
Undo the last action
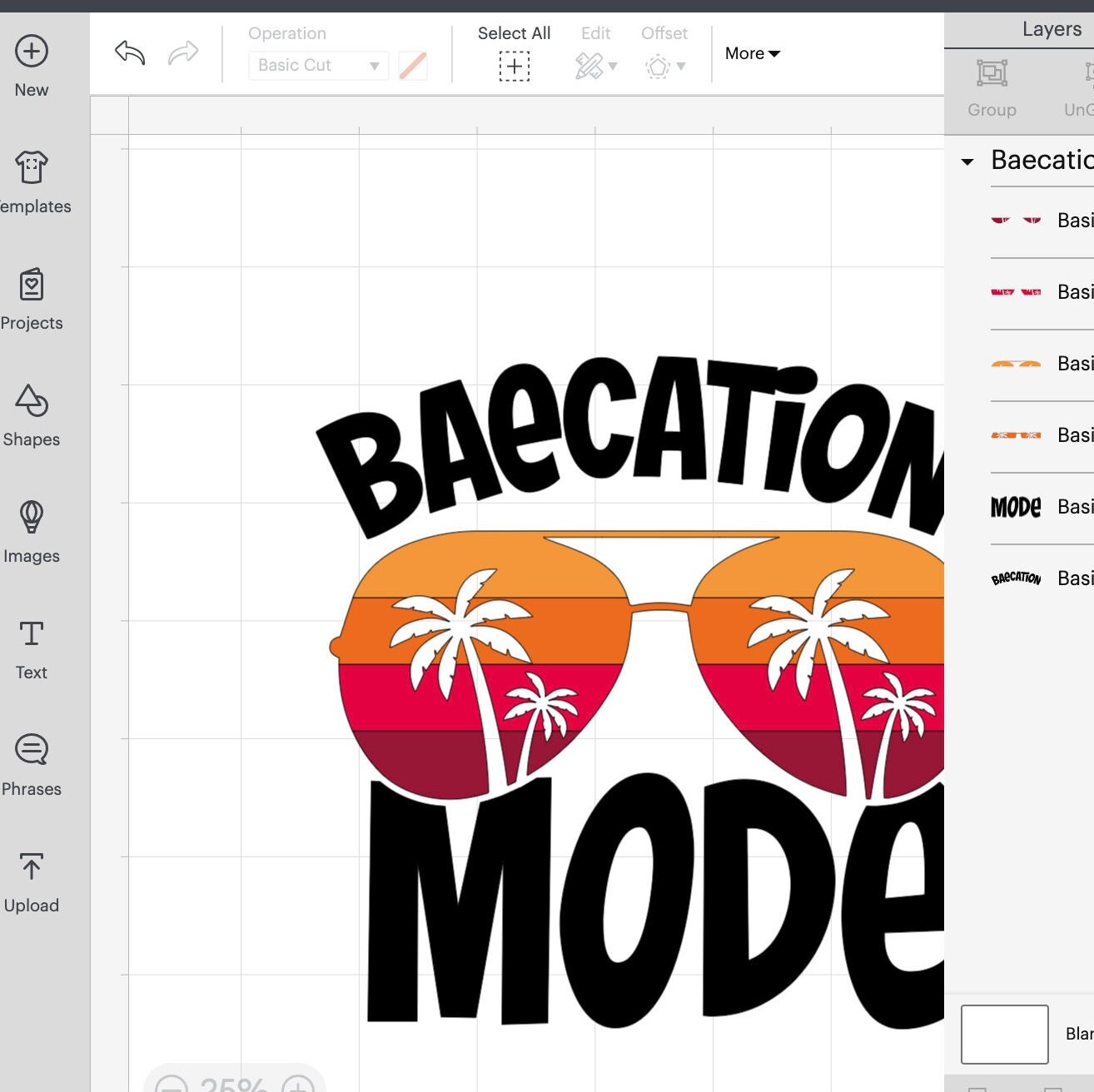pyautogui.click(x=129, y=52)
